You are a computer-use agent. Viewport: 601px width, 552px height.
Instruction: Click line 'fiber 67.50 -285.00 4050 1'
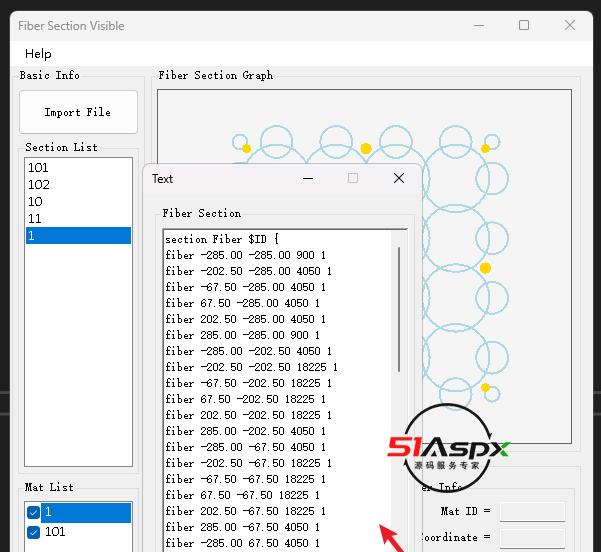[x=242, y=303]
